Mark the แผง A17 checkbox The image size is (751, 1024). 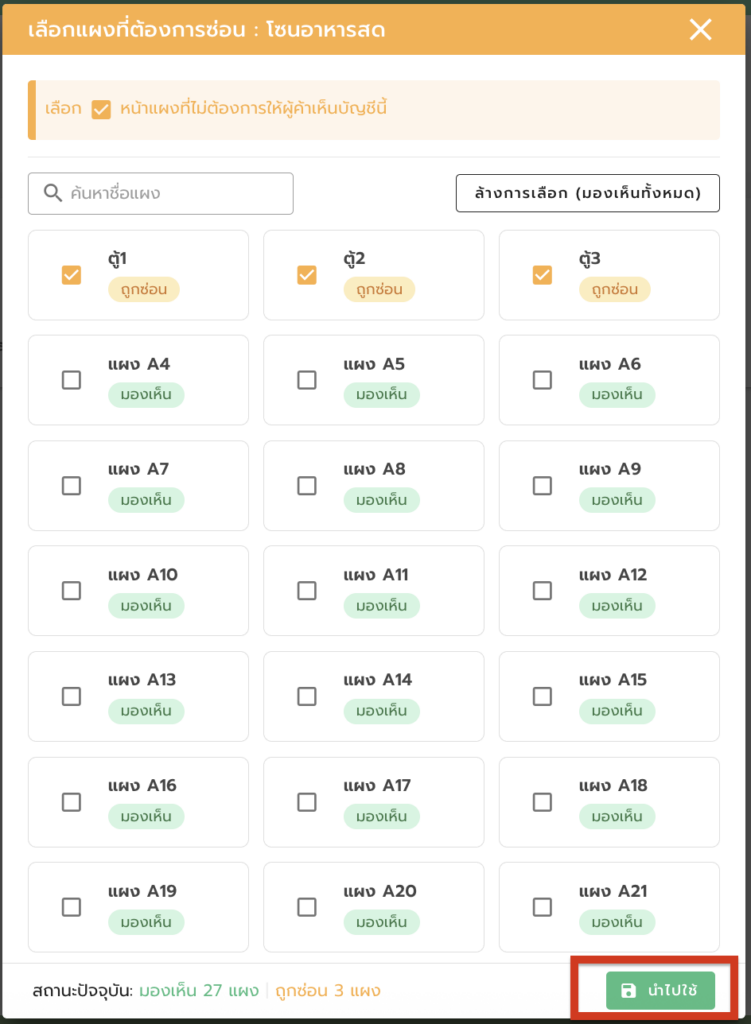pos(307,802)
